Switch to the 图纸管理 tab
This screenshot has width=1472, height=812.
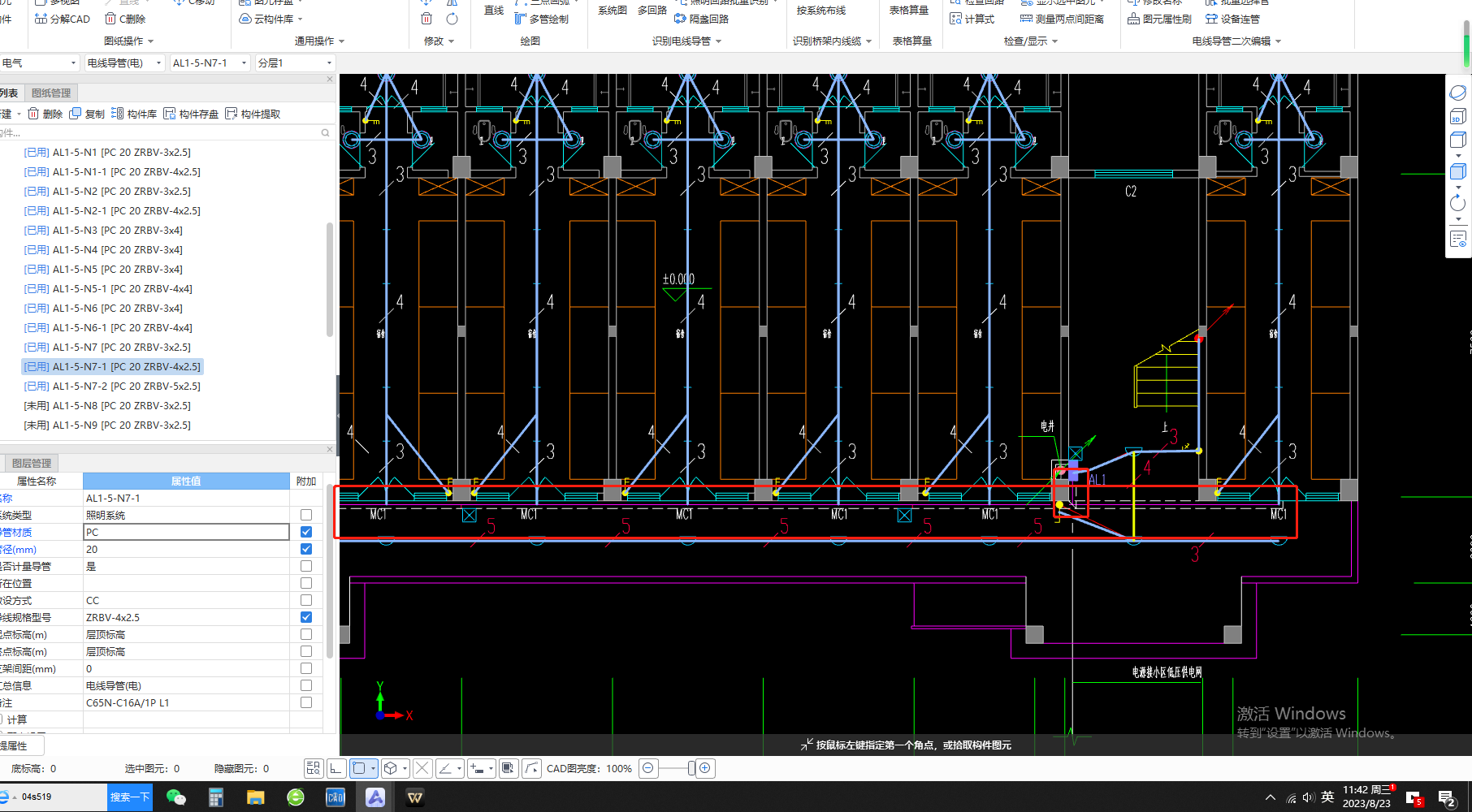(51, 93)
